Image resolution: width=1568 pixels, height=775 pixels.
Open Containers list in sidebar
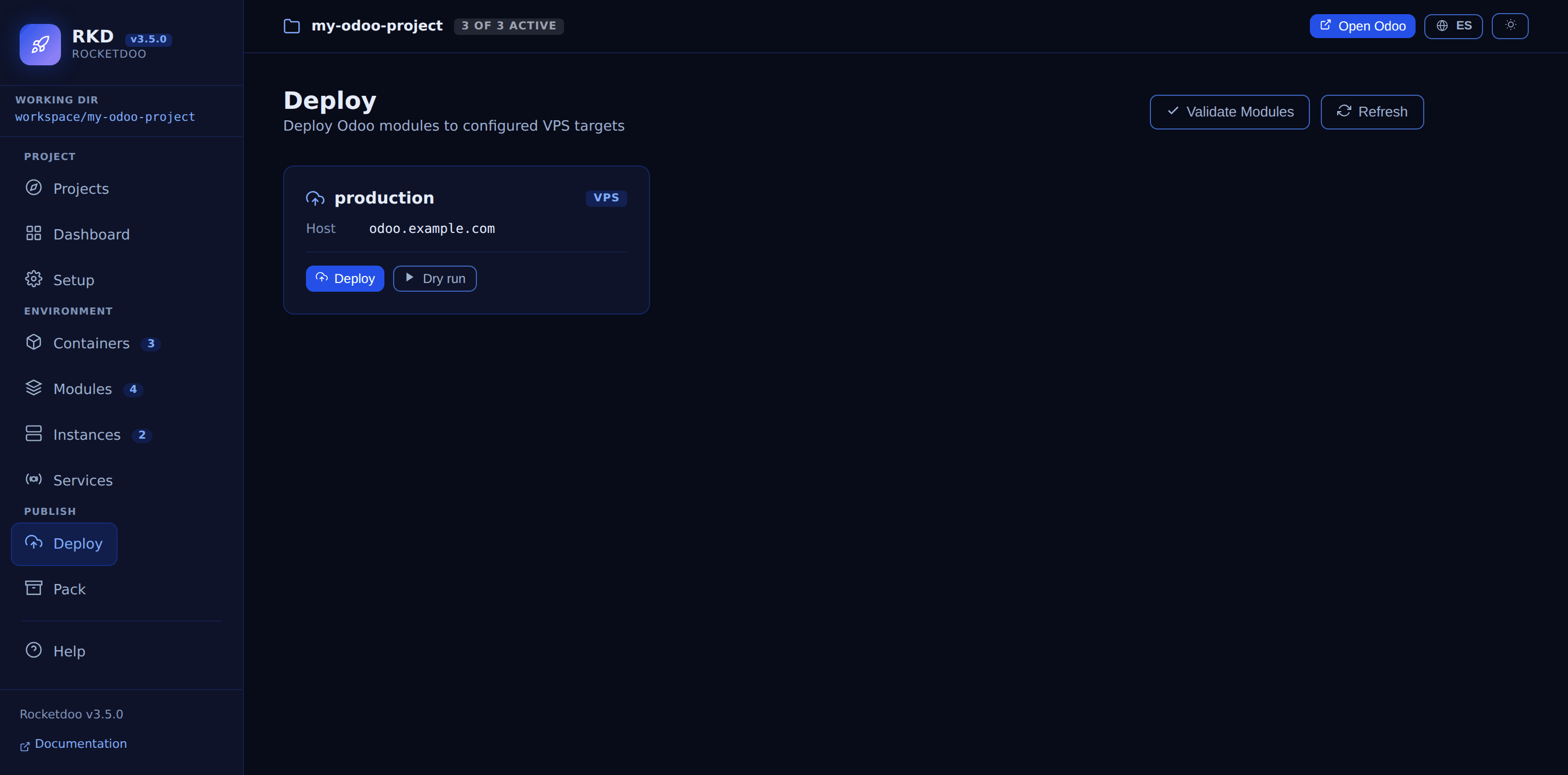(91, 343)
